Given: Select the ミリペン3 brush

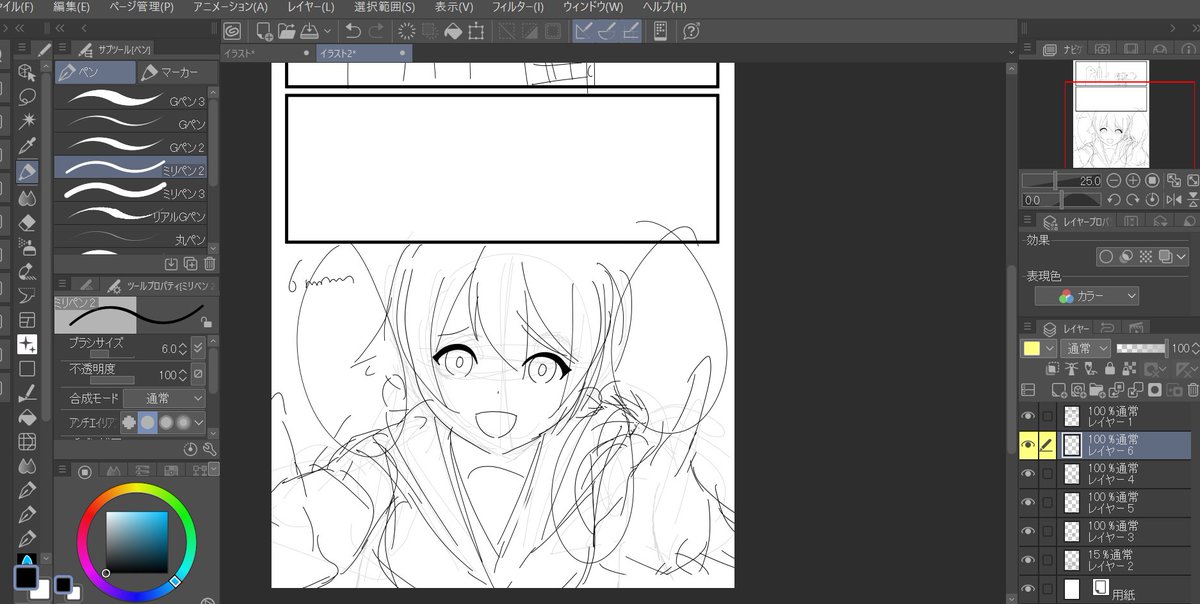Looking at the screenshot, I should click(x=131, y=192).
